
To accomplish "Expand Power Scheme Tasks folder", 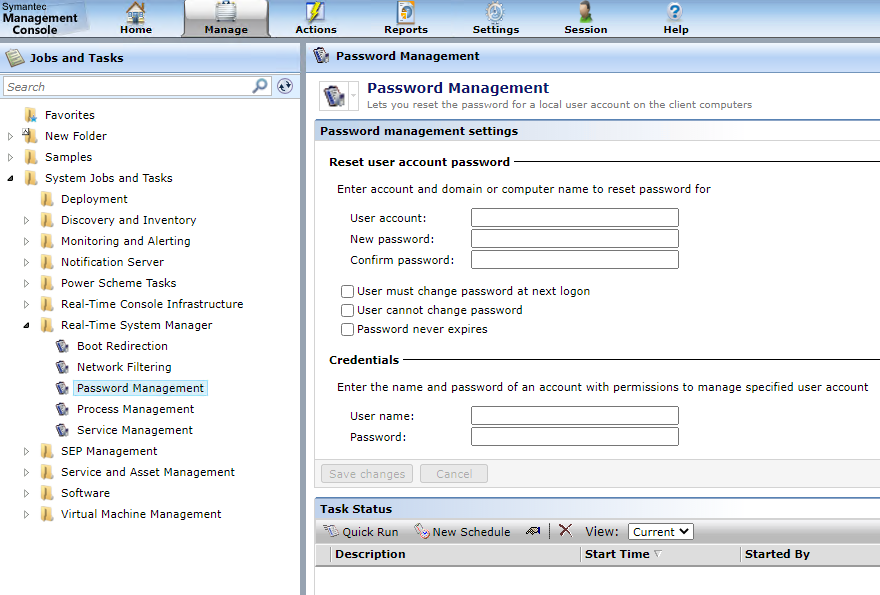I will [26, 283].
